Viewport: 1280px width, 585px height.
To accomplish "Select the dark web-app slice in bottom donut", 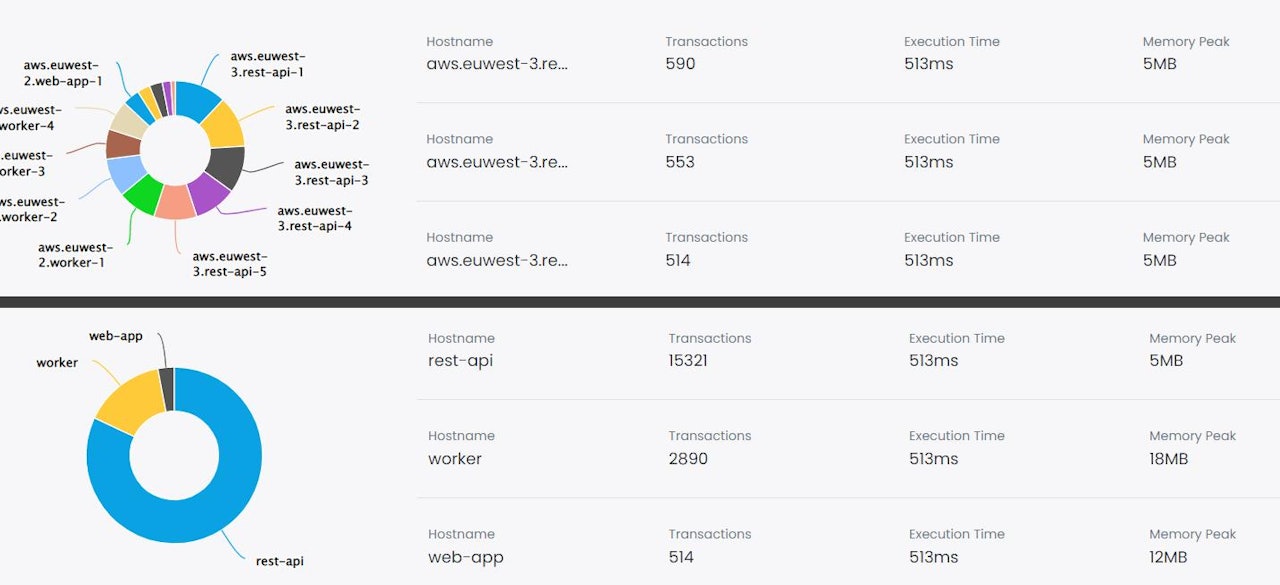I will (166, 389).
